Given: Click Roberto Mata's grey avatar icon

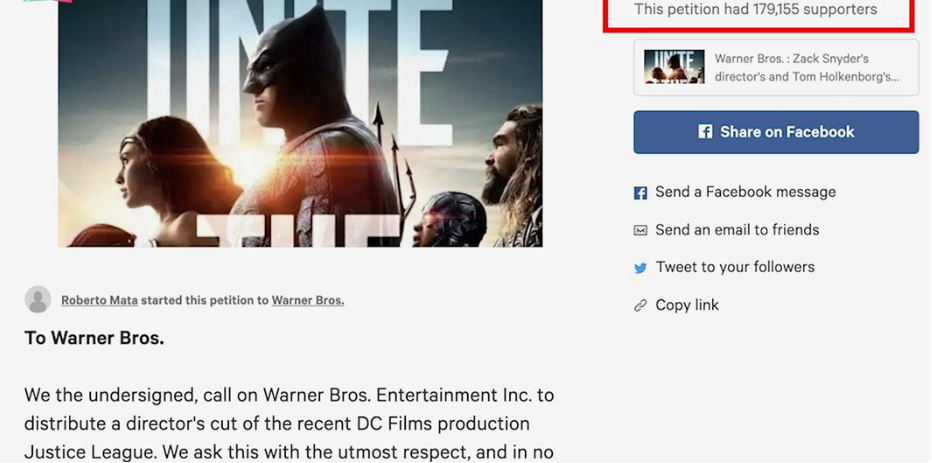Looking at the screenshot, I should tap(37, 299).
